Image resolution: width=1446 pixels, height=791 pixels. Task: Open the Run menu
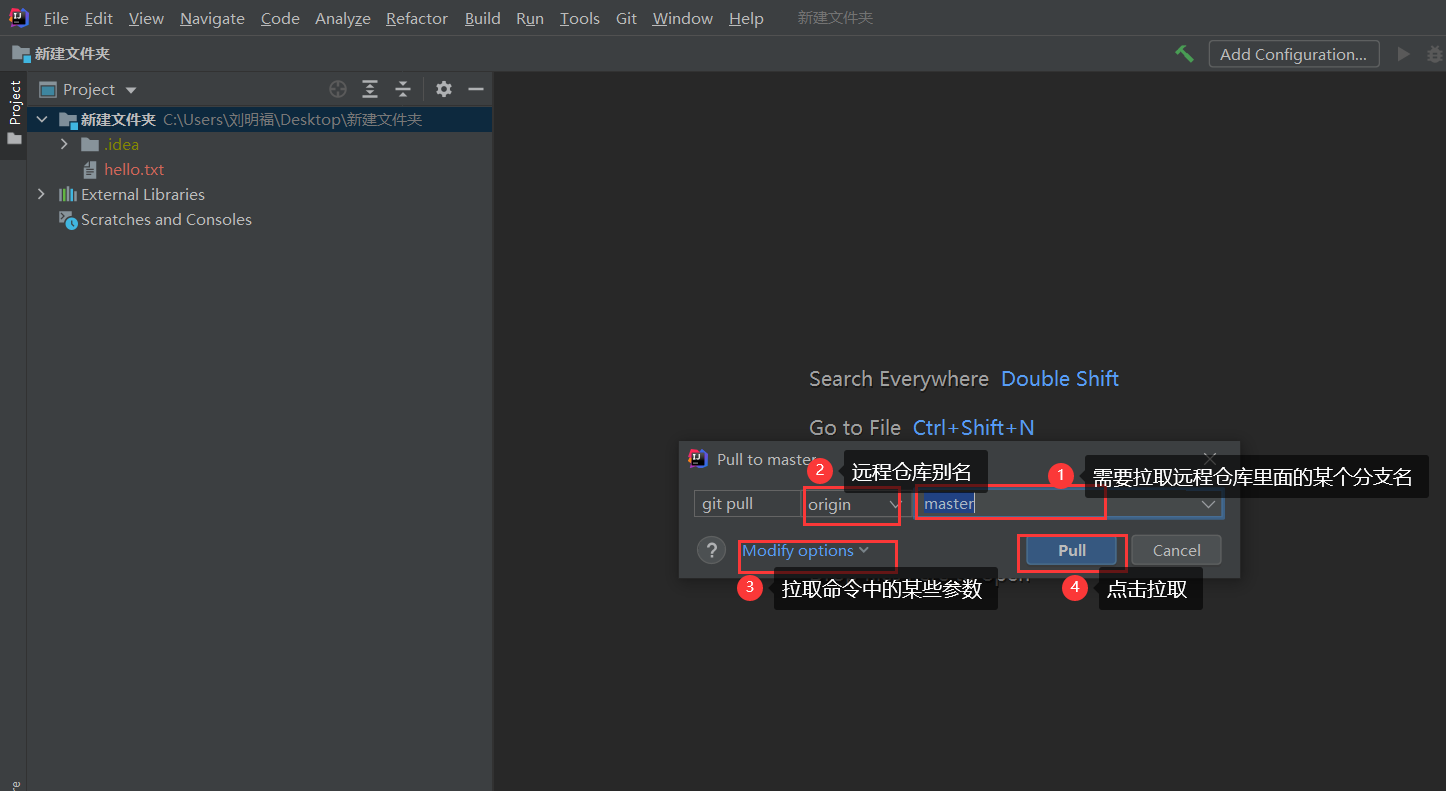pos(530,19)
